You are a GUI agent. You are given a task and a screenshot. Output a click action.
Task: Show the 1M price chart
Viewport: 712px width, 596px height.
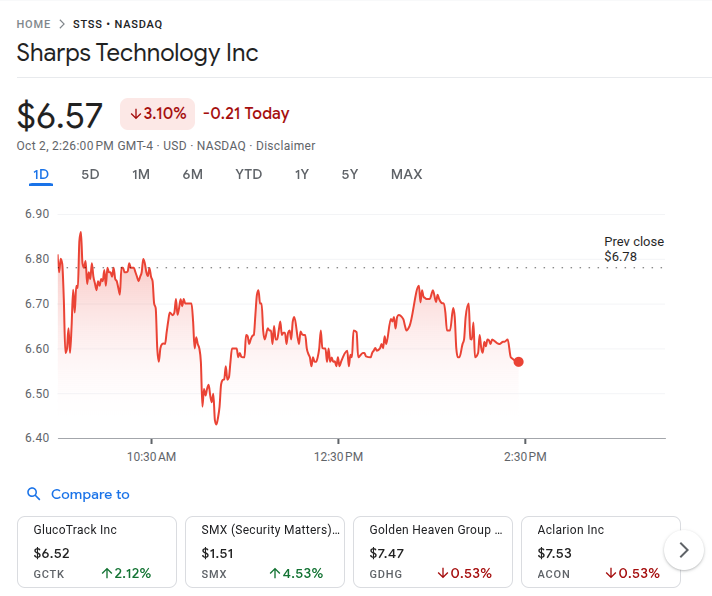141,174
